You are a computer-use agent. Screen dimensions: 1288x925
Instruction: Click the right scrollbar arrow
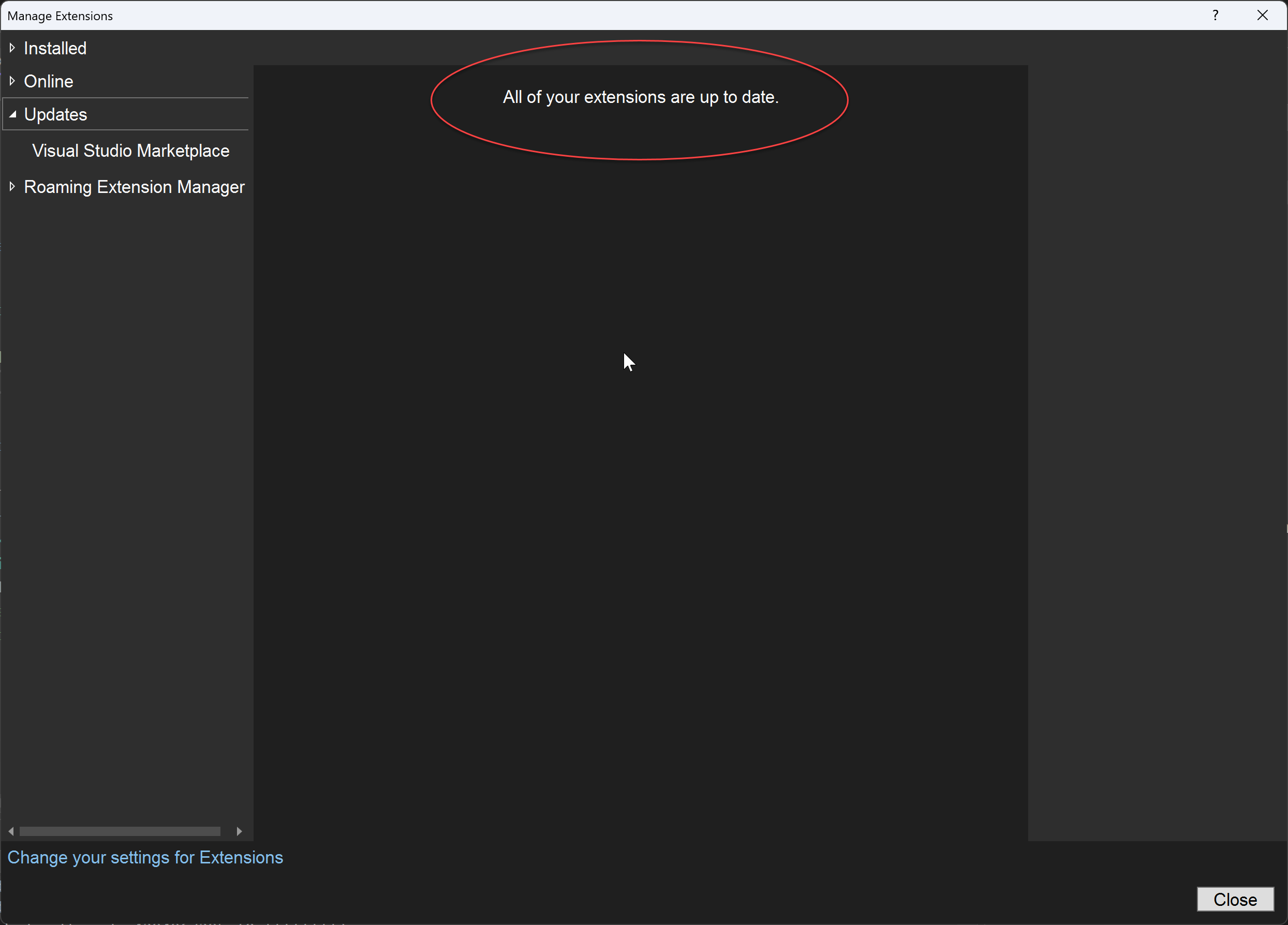[239, 831]
